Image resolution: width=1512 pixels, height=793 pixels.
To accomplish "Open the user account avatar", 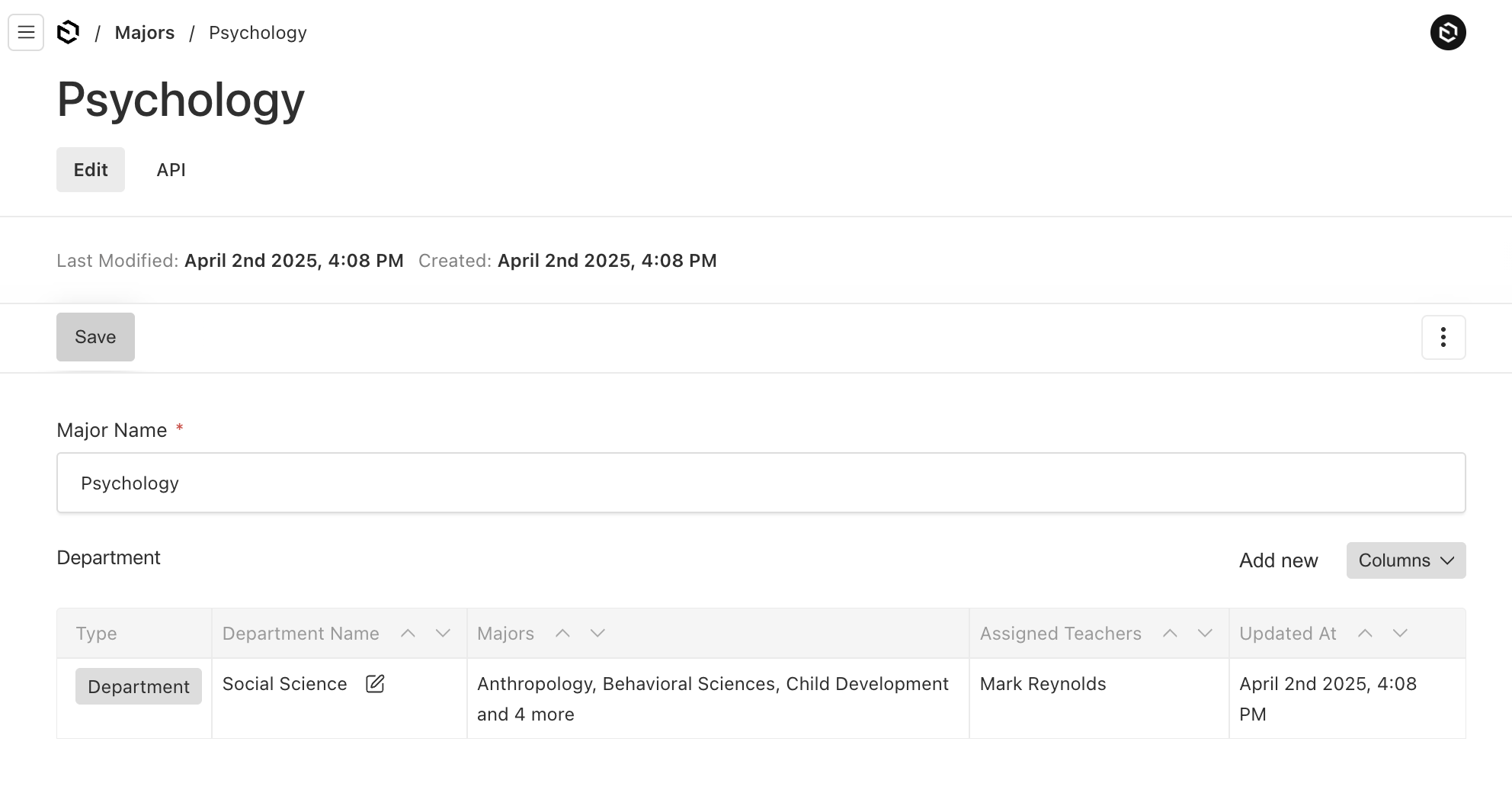I will tap(1447, 33).
